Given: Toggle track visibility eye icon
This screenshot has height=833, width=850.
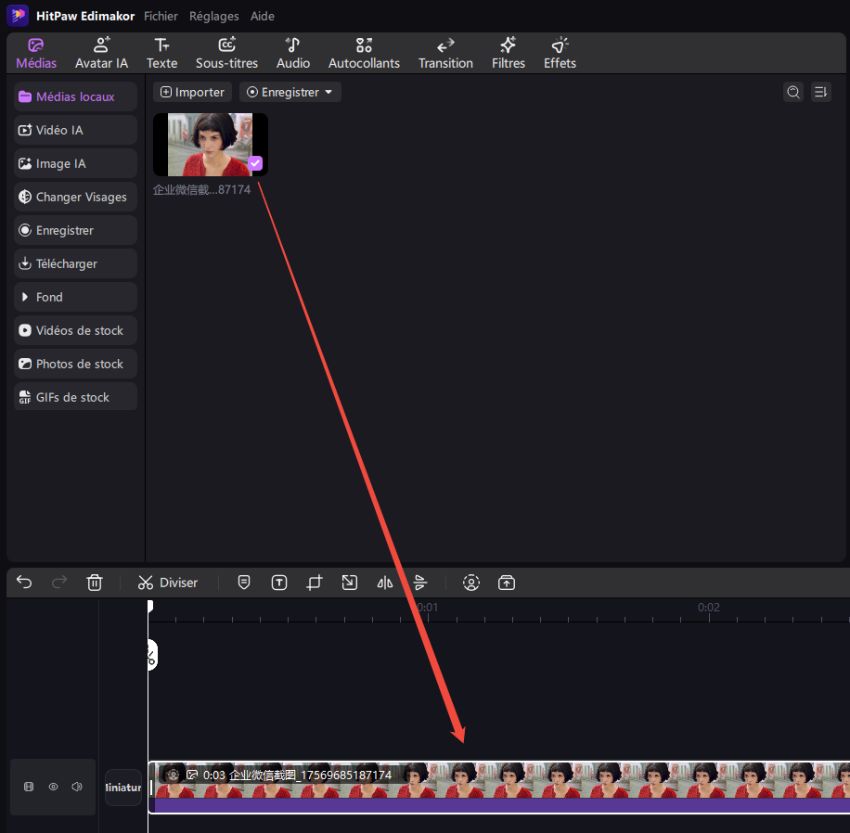Looking at the screenshot, I should 53,787.
